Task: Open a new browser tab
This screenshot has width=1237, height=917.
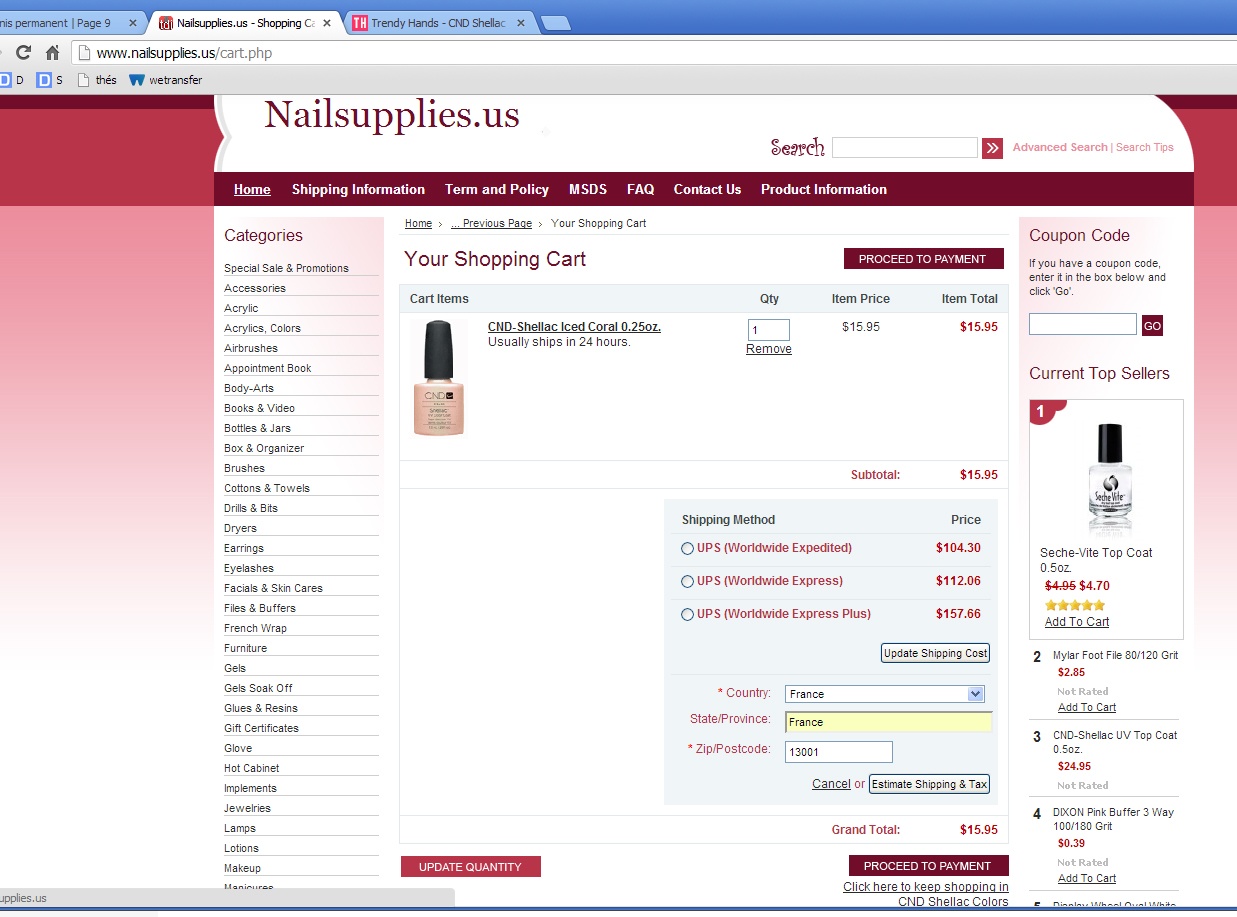Action: click(x=555, y=23)
